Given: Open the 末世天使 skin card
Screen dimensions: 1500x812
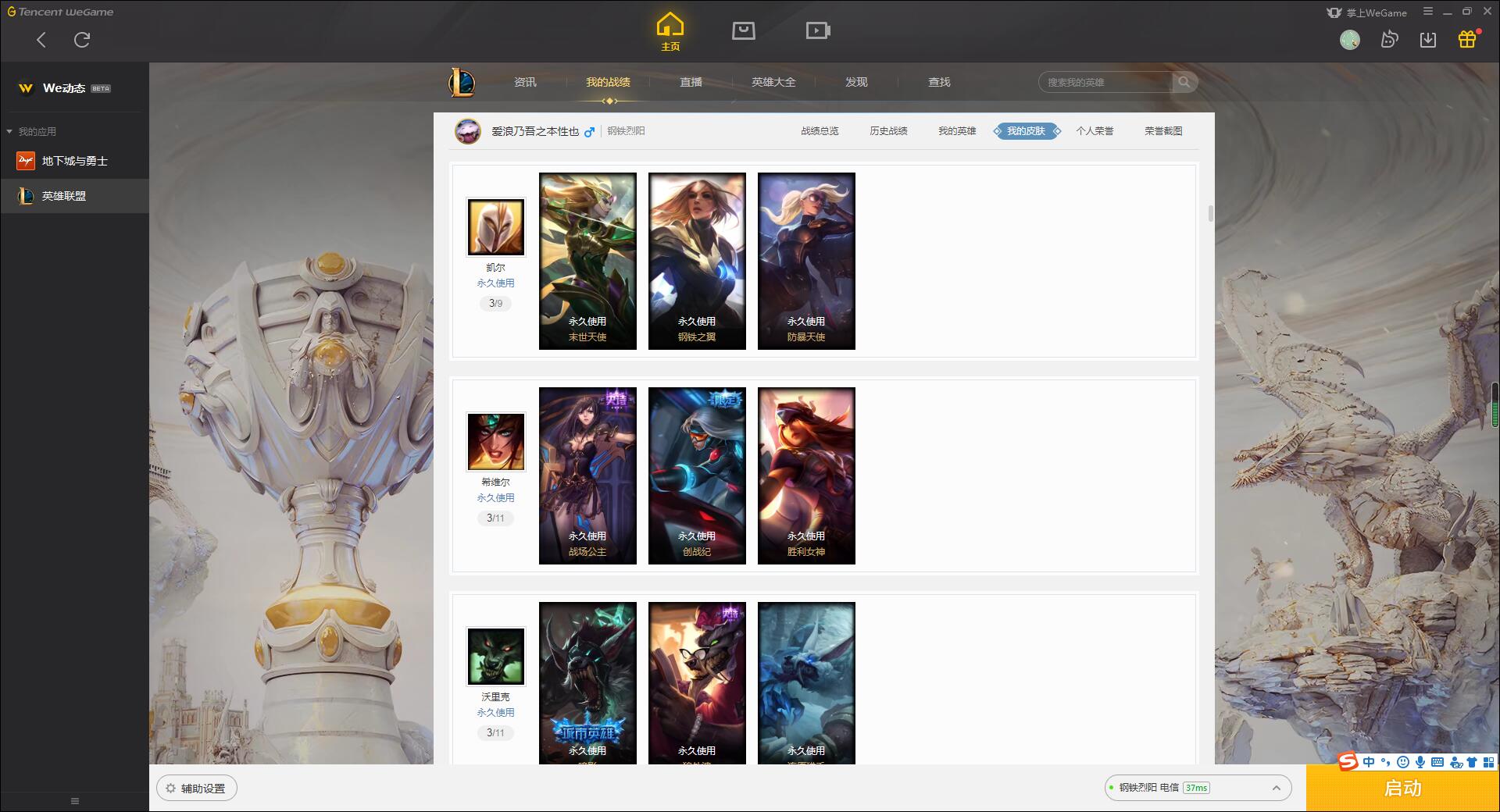Looking at the screenshot, I should 587,261.
